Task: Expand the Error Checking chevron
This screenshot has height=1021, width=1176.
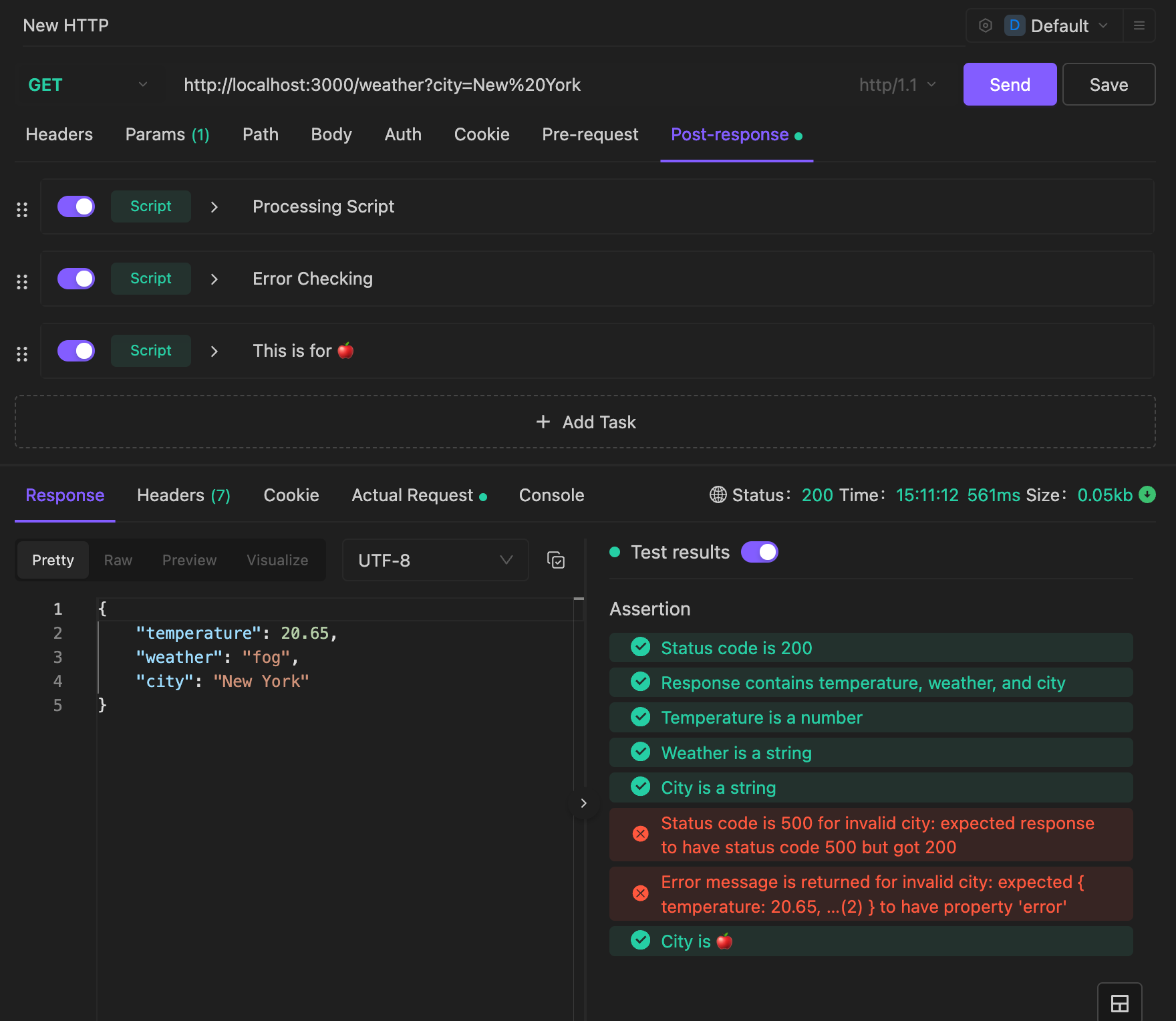Action: [x=214, y=279]
